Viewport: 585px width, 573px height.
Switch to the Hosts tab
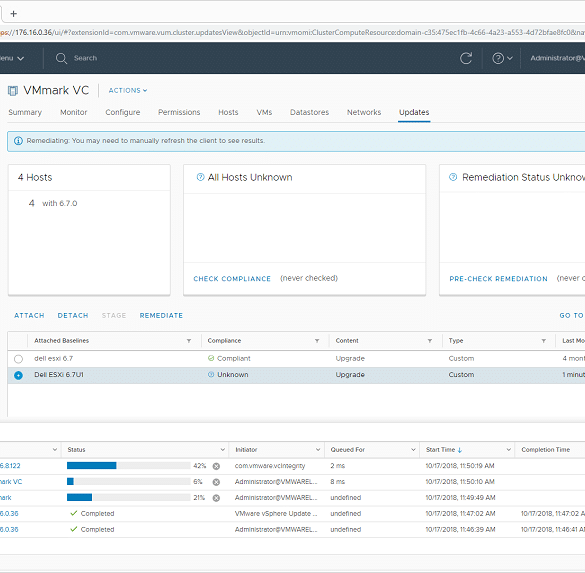228,112
